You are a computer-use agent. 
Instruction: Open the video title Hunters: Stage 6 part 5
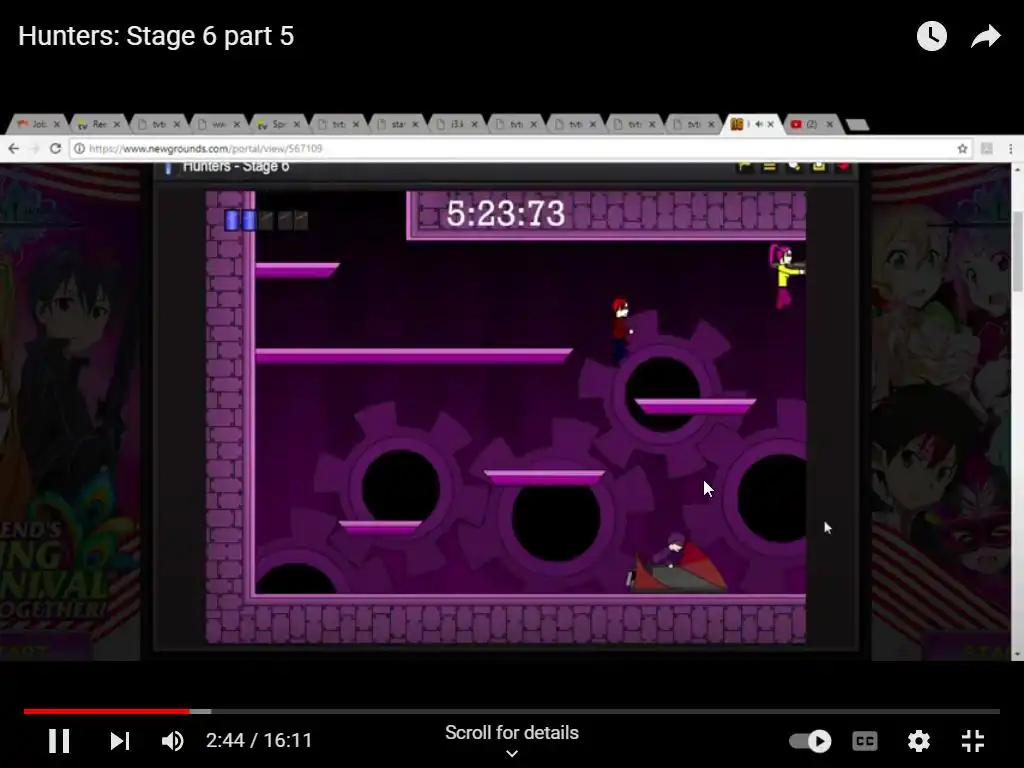pyautogui.click(x=156, y=36)
